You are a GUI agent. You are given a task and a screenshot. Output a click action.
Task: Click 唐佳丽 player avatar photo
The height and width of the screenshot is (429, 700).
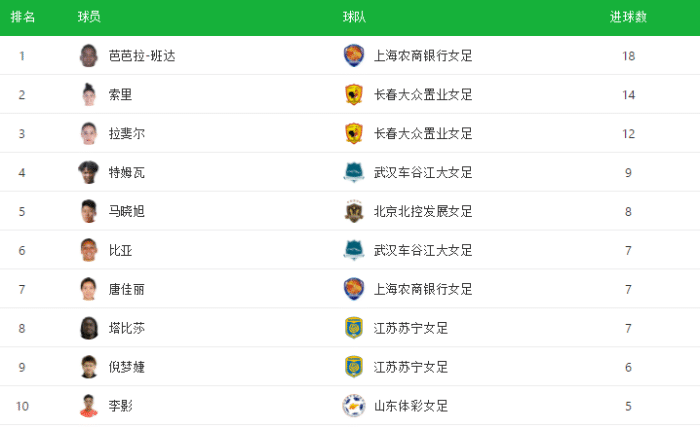pyautogui.click(x=89, y=289)
